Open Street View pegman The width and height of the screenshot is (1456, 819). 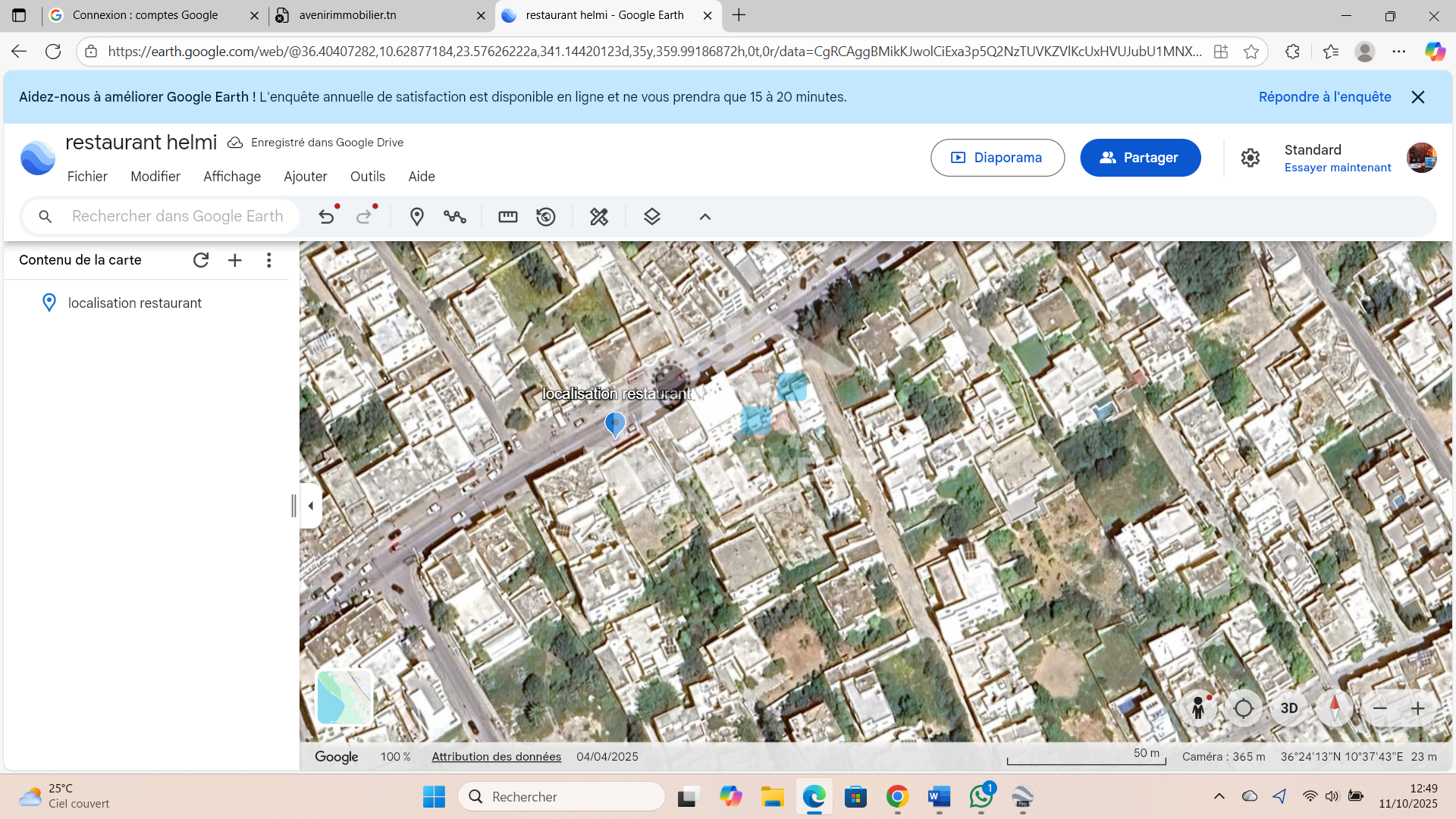click(x=1198, y=708)
